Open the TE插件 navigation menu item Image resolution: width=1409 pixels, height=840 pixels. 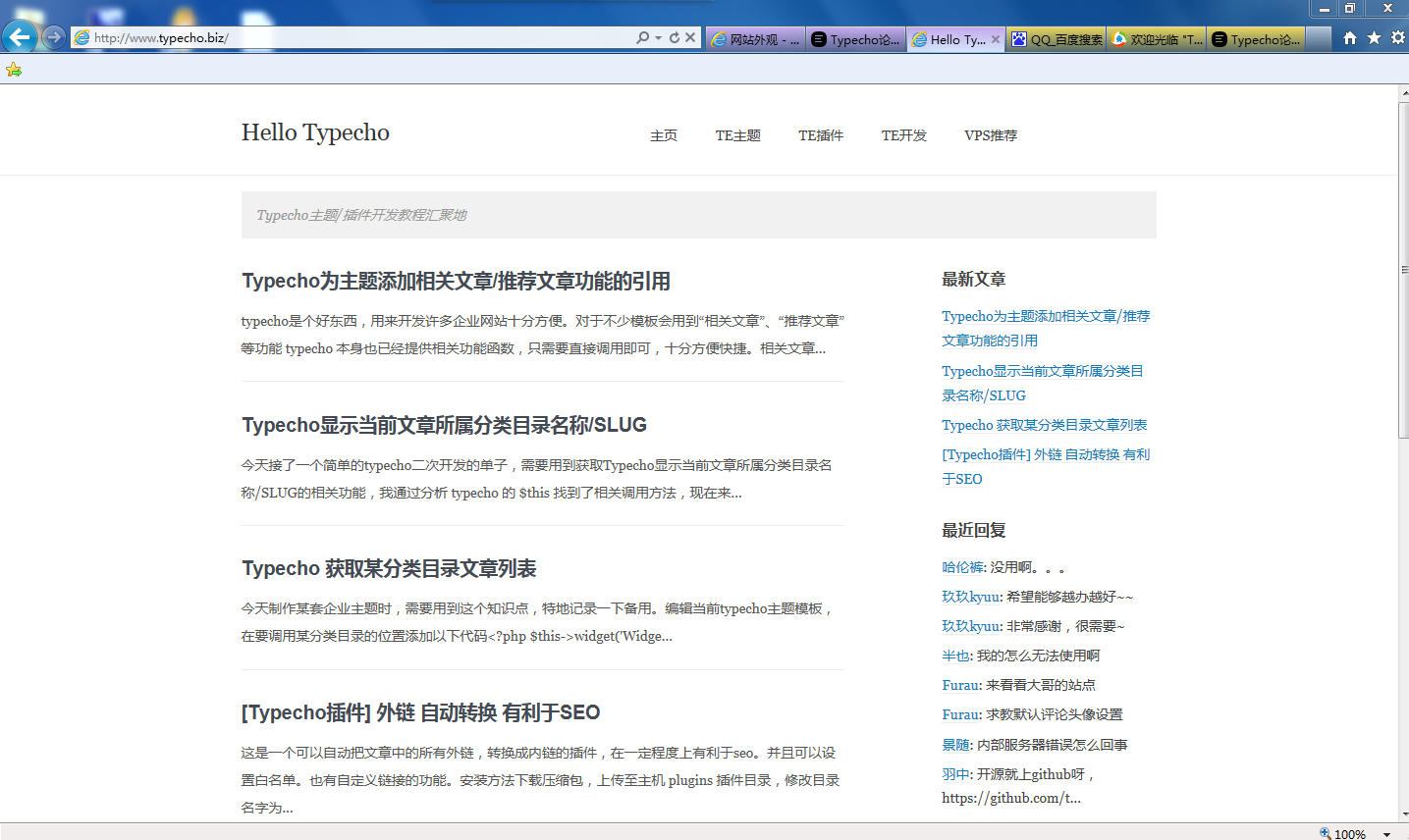point(821,135)
